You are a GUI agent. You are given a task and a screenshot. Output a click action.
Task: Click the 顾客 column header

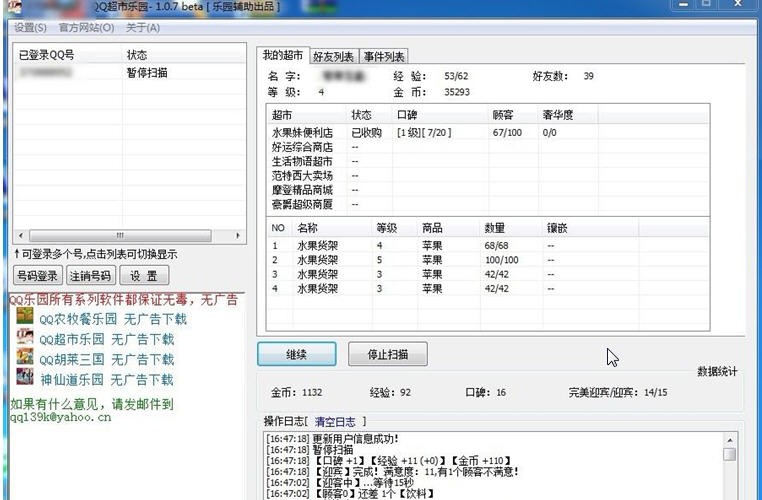[x=513, y=115]
